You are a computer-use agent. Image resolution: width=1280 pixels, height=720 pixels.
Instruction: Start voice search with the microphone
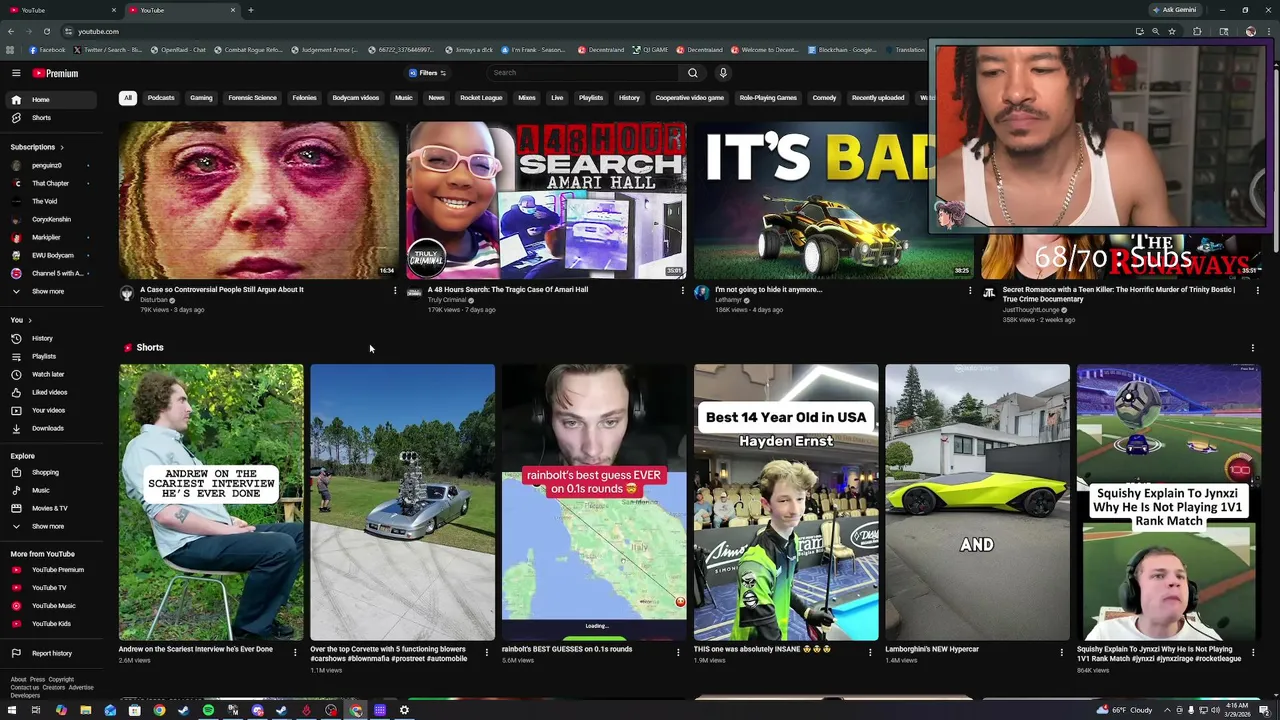pyautogui.click(x=723, y=73)
